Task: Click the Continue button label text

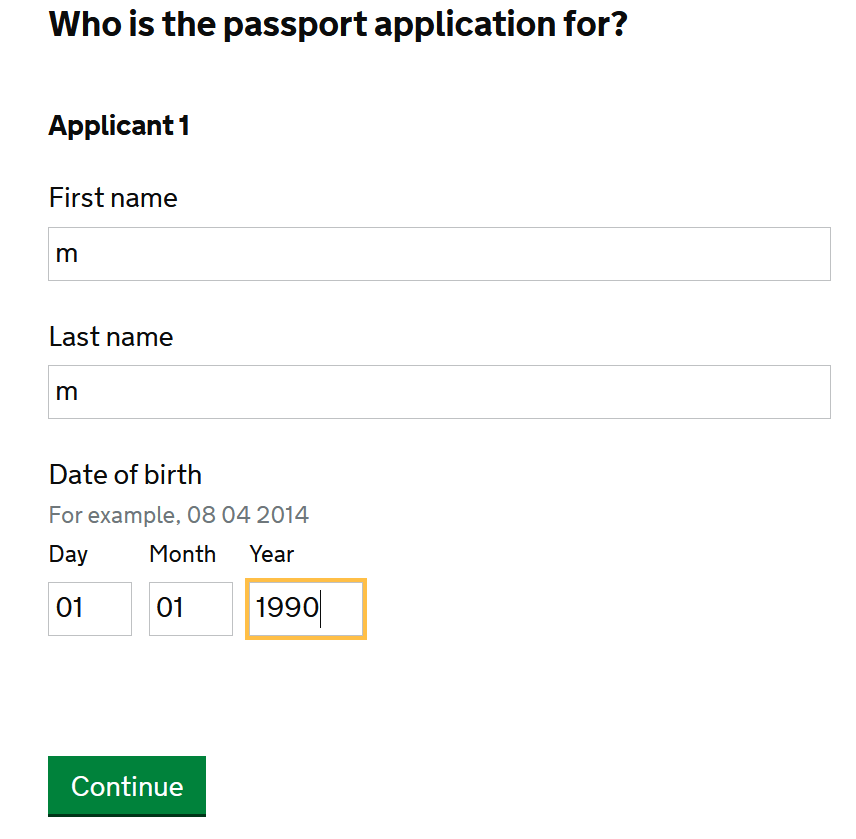Action: (126, 787)
